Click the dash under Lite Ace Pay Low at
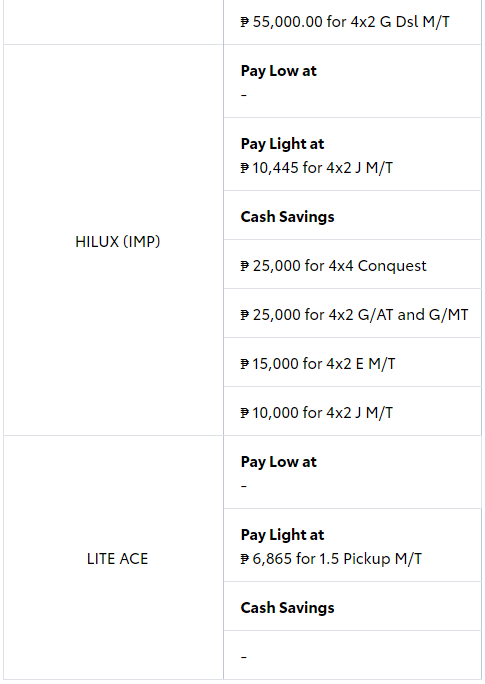This screenshot has height=684, width=485. click(244, 486)
